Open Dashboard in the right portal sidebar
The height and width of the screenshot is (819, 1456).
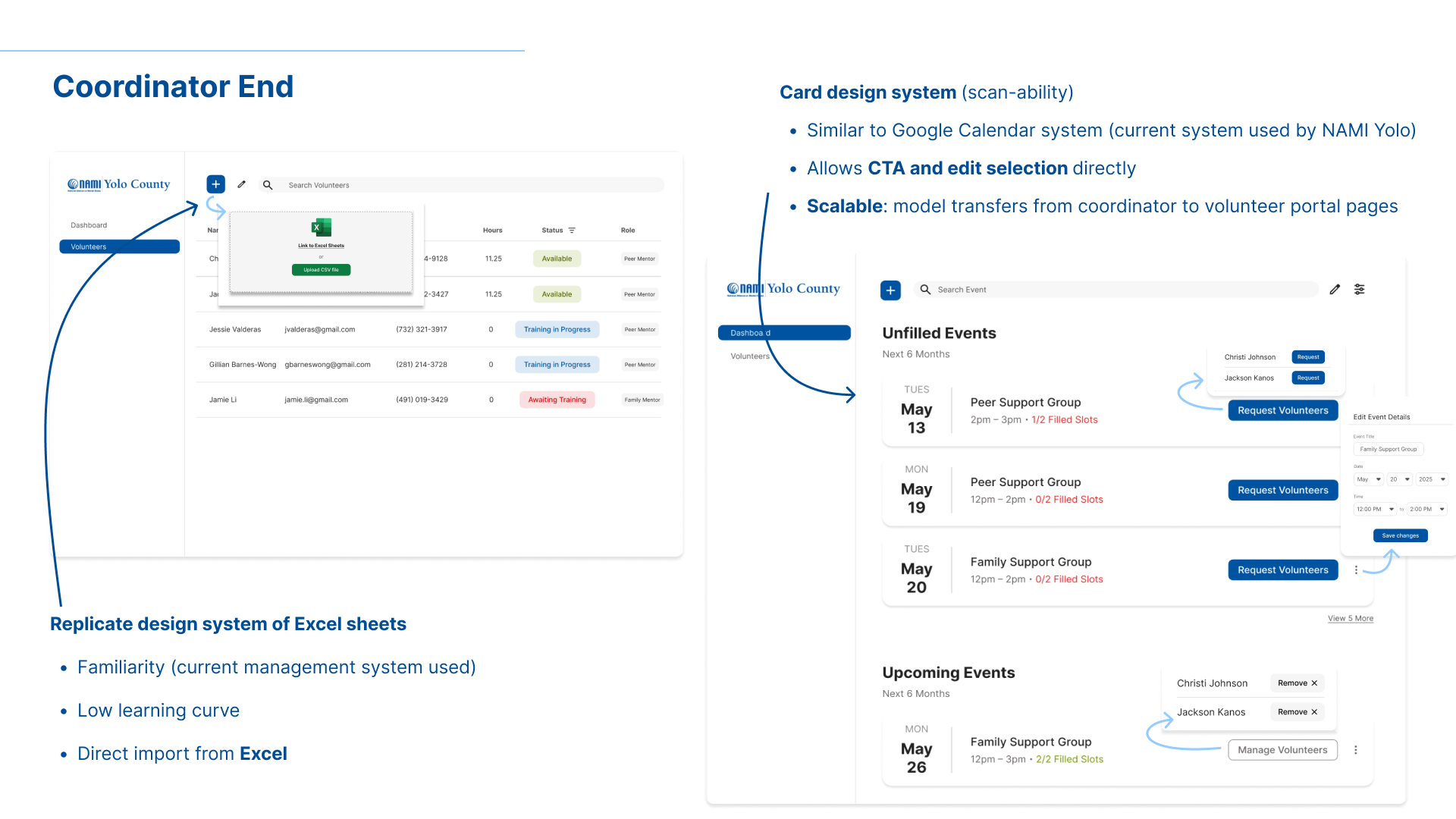(783, 333)
